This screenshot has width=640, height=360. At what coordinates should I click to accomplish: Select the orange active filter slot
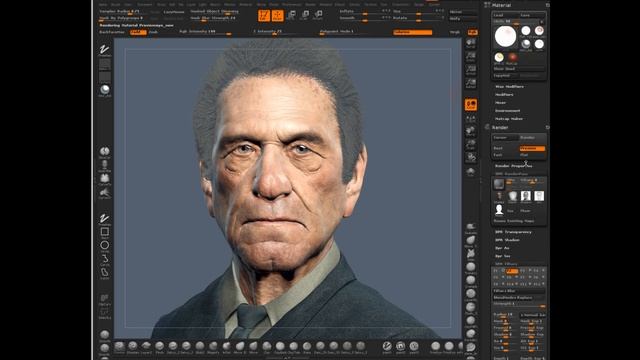coord(512,271)
